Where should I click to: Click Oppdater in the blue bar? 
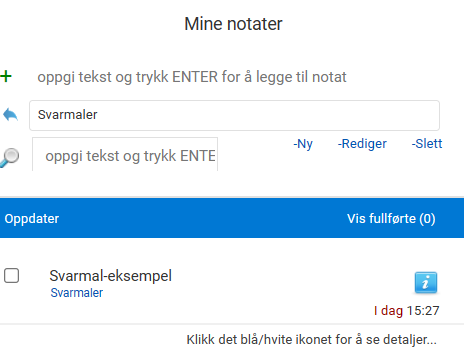click(32, 219)
